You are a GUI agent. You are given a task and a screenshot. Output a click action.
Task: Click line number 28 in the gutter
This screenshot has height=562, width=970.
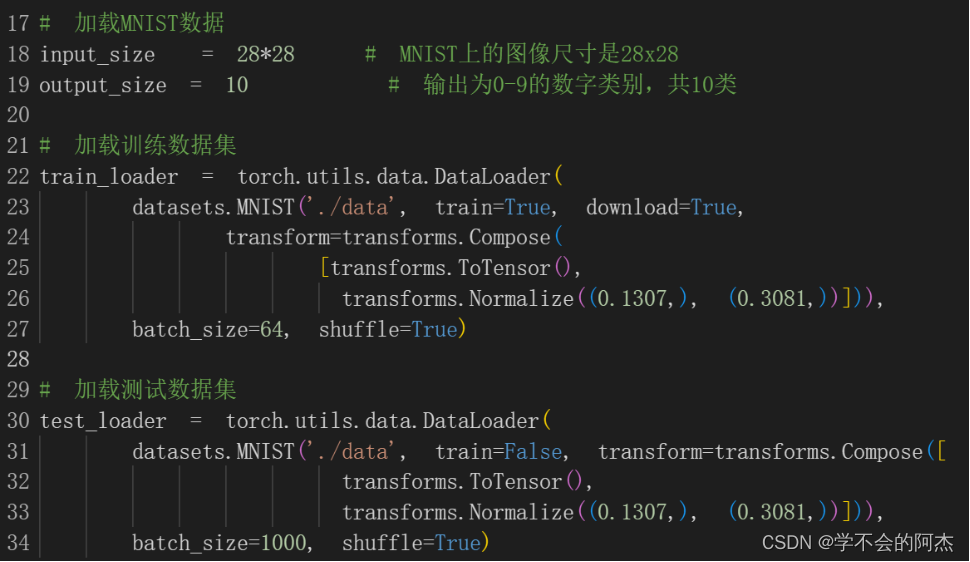coord(19,360)
